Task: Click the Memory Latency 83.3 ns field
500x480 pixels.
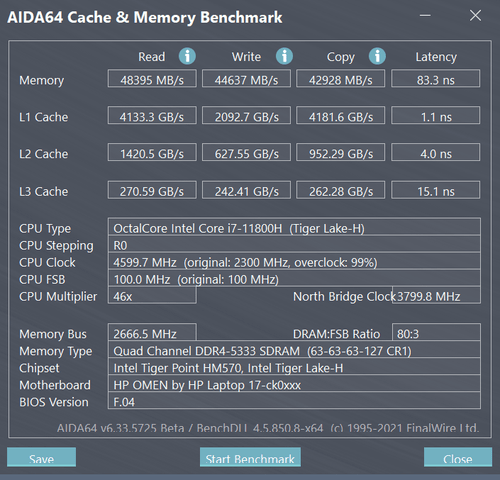Action: pos(436,79)
